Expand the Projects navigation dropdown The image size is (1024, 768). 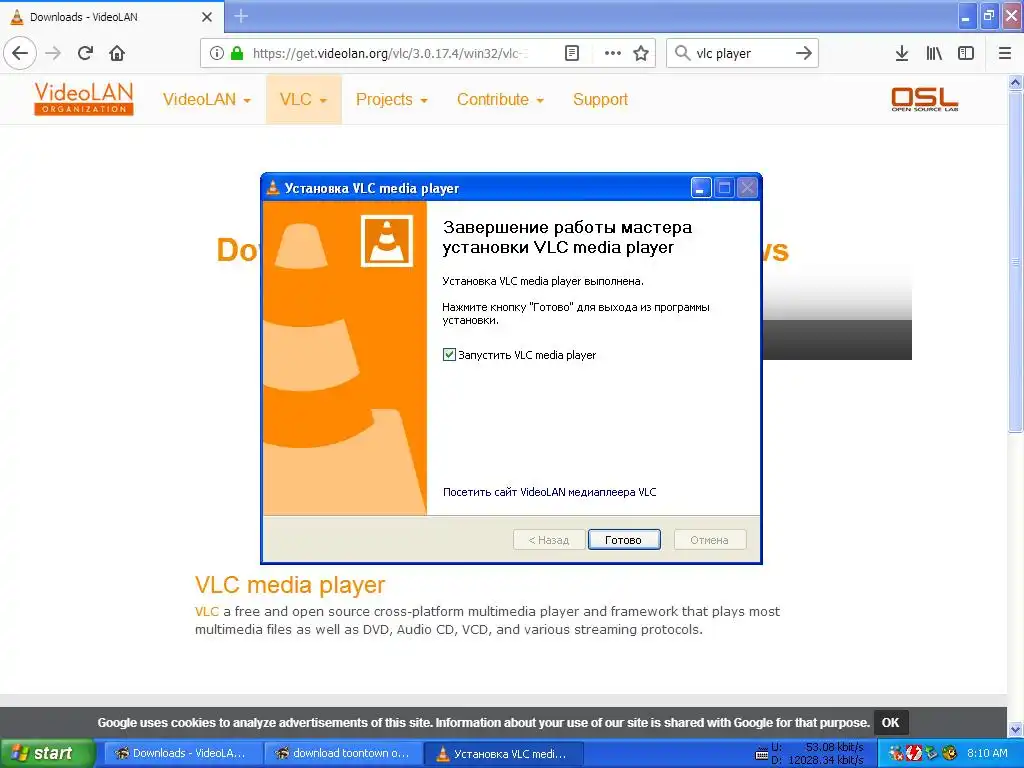coord(391,99)
